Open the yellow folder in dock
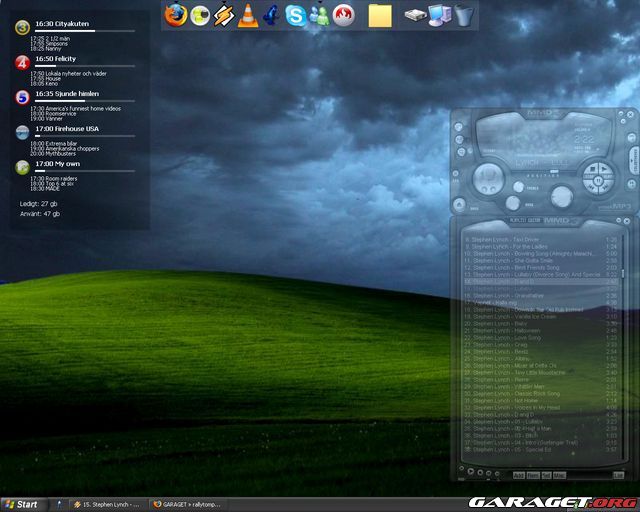The image size is (640, 512). pyautogui.click(x=380, y=14)
